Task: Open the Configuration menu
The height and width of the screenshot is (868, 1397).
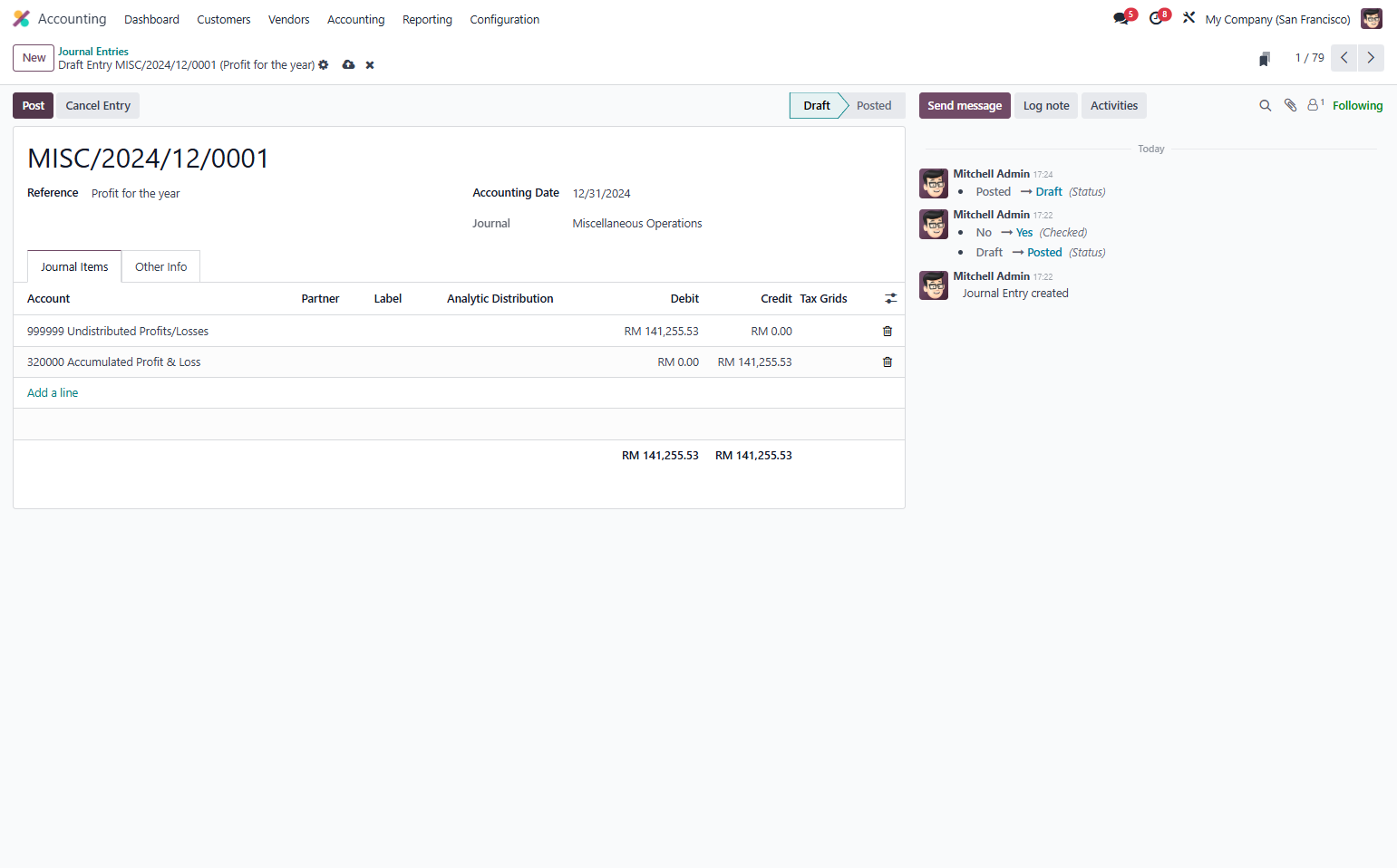Action: coord(505,19)
